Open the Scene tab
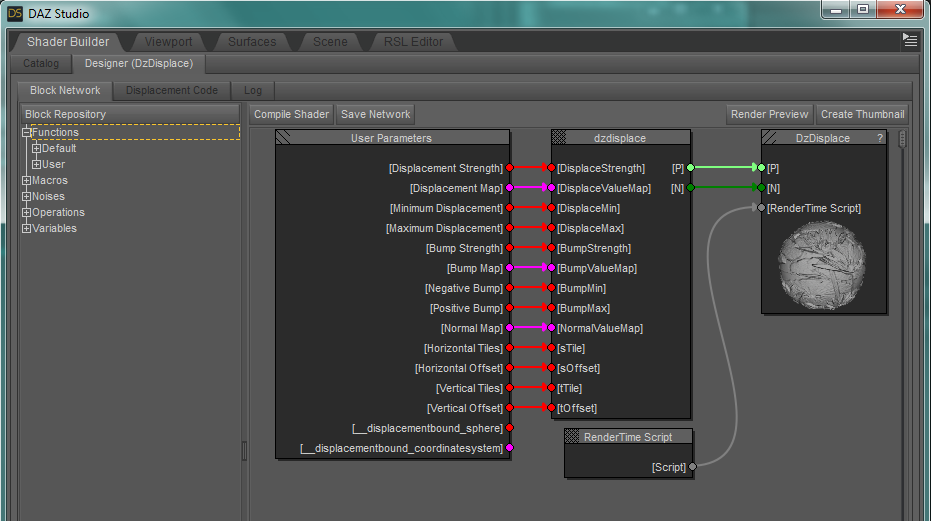This screenshot has width=931, height=521. (330, 42)
